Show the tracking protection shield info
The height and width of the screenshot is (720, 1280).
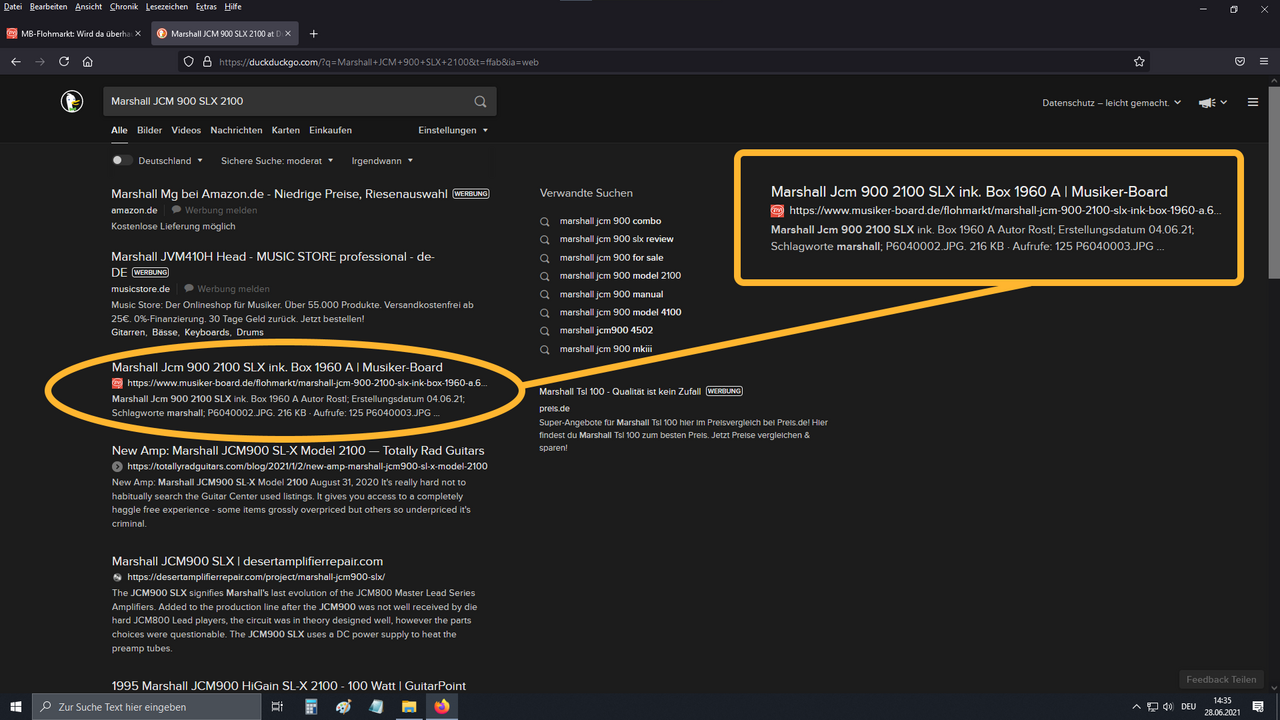click(189, 61)
